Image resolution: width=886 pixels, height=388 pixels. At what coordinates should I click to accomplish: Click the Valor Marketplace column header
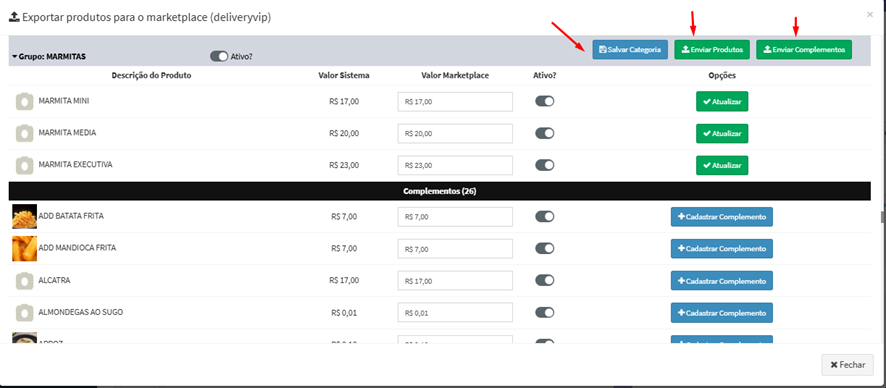point(455,75)
